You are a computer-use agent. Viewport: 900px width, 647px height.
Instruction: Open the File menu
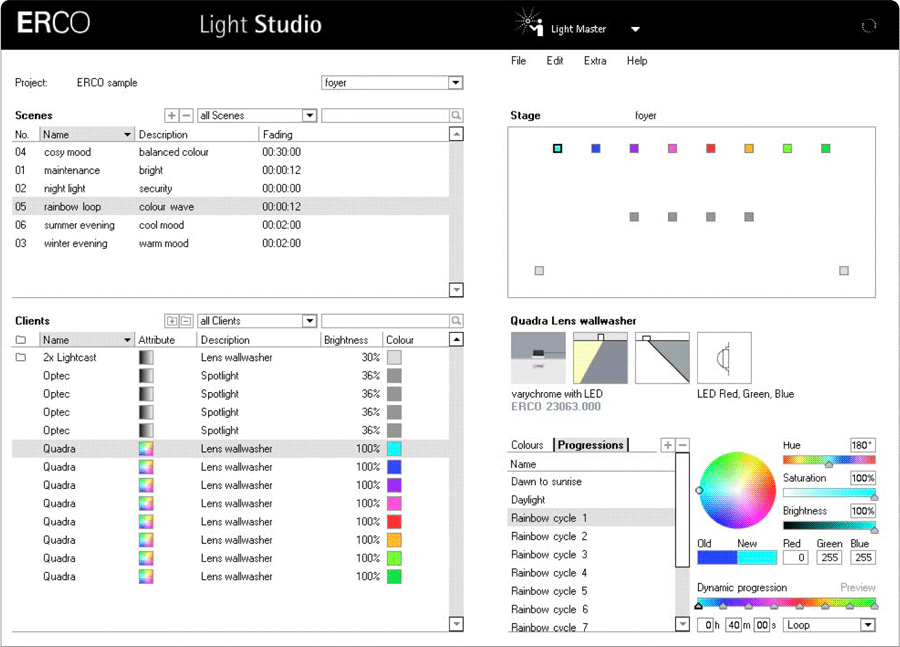[x=518, y=61]
